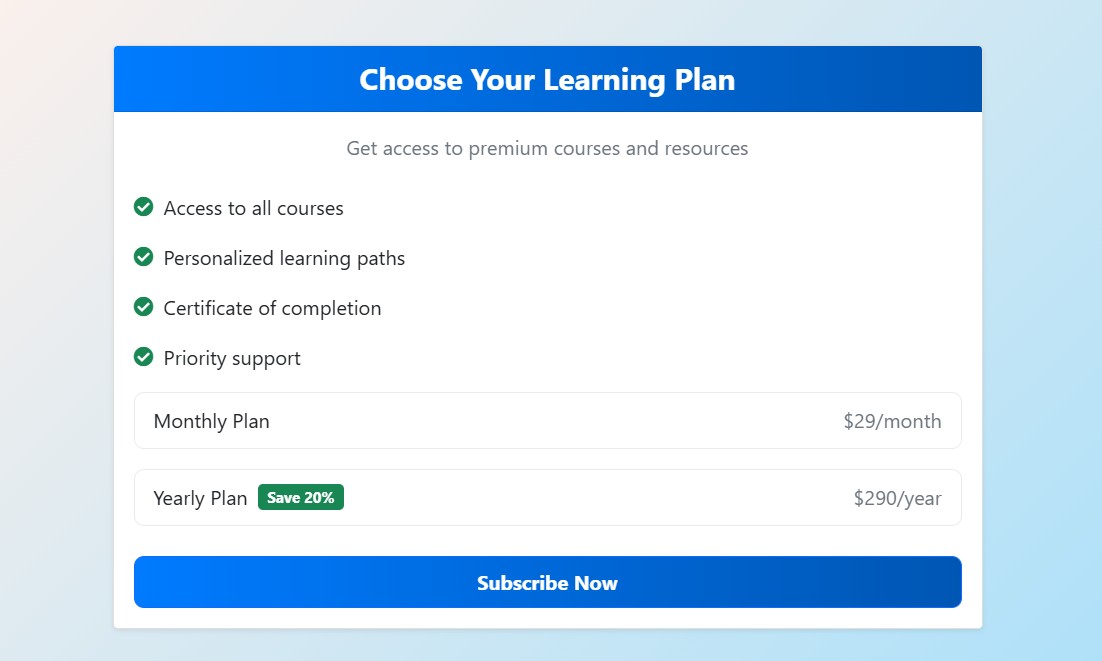The width and height of the screenshot is (1102, 661).
Task: Click the checkmark beside Personalized learning paths
Action: (143, 257)
